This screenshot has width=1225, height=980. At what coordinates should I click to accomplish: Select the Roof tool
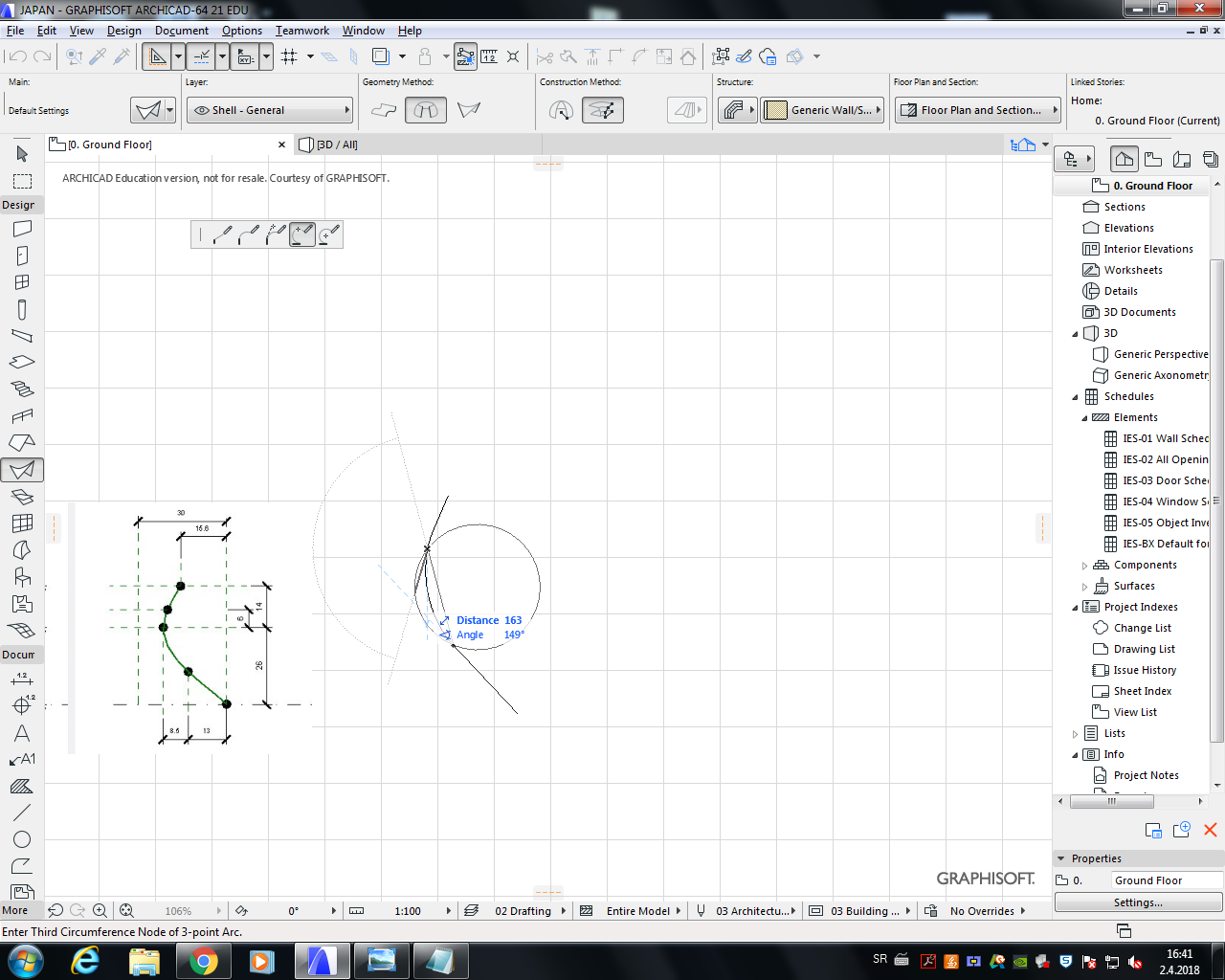(x=22, y=443)
